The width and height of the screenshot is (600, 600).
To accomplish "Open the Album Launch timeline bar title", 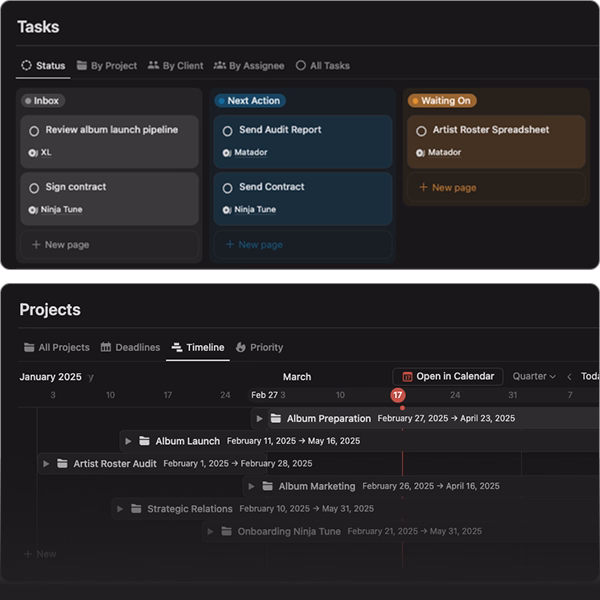I will [188, 441].
